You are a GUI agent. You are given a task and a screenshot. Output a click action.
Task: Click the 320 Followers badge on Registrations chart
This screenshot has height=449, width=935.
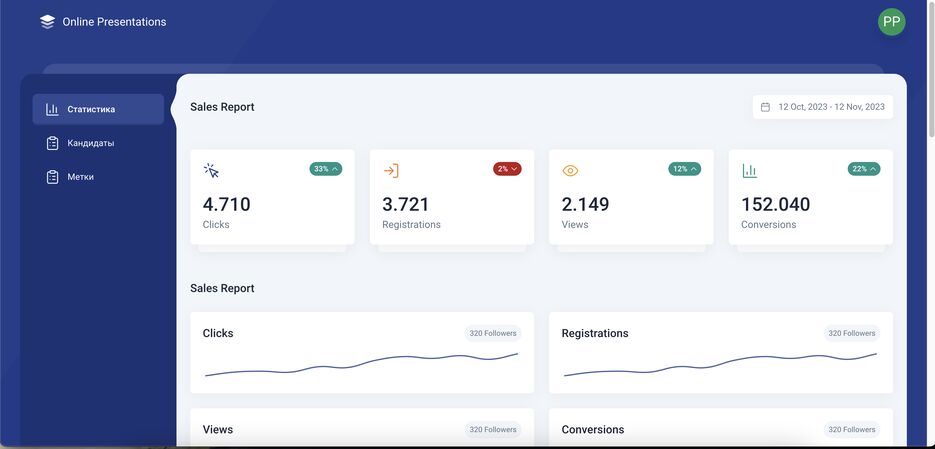(852, 333)
